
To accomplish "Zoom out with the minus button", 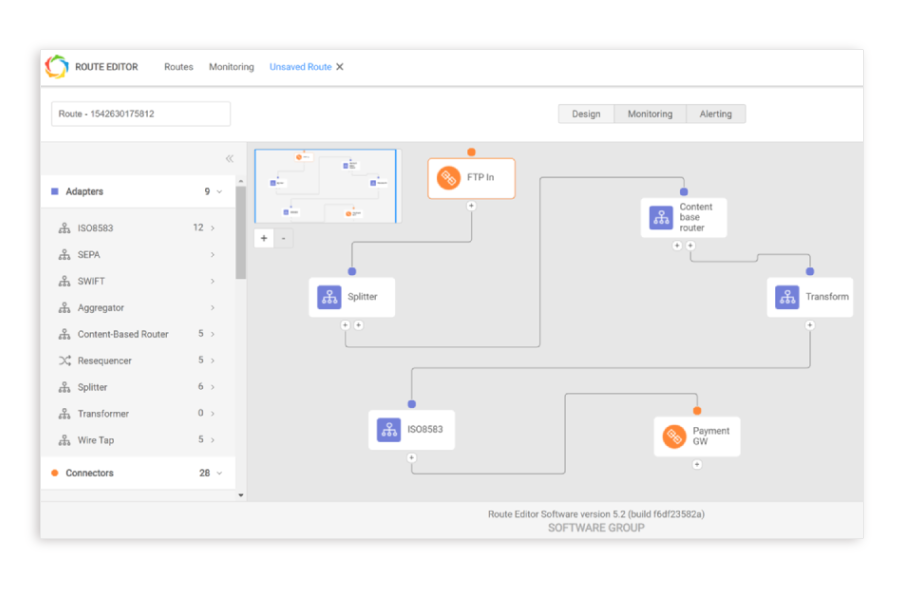I will click(283, 238).
